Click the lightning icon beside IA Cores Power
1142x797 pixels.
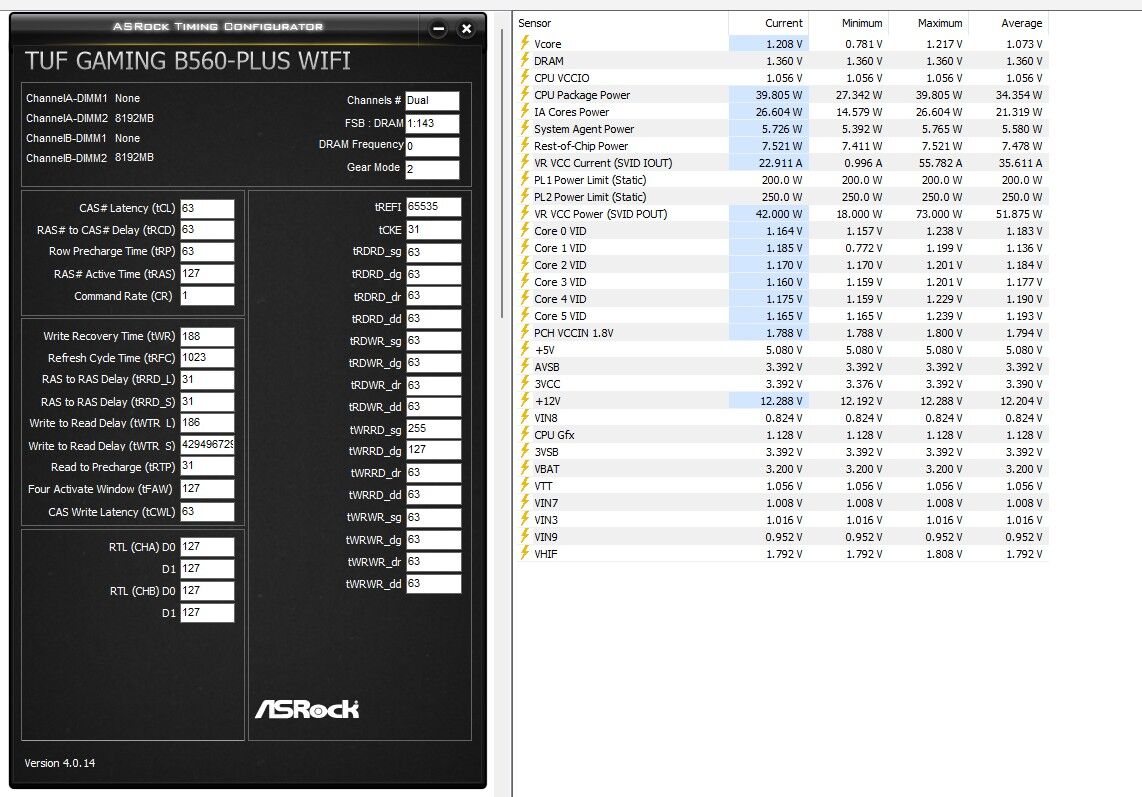[x=524, y=111]
